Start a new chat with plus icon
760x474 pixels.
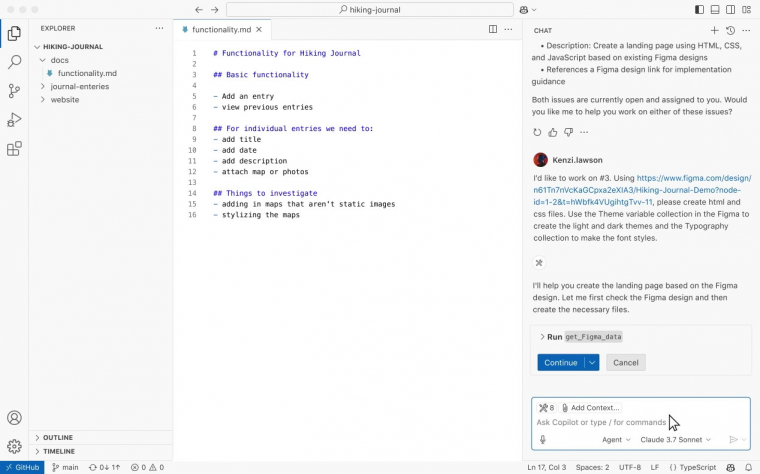point(714,30)
